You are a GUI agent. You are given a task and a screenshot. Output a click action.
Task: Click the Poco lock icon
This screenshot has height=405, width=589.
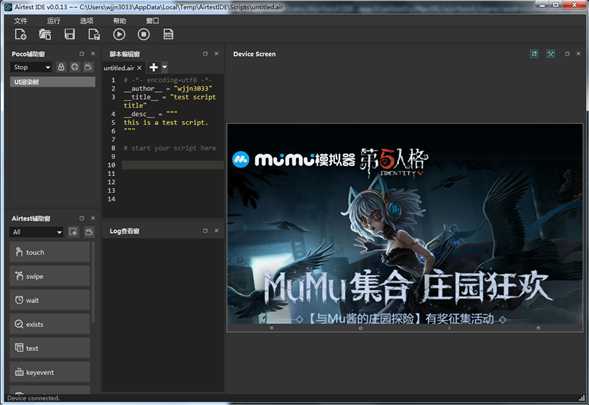pos(61,67)
